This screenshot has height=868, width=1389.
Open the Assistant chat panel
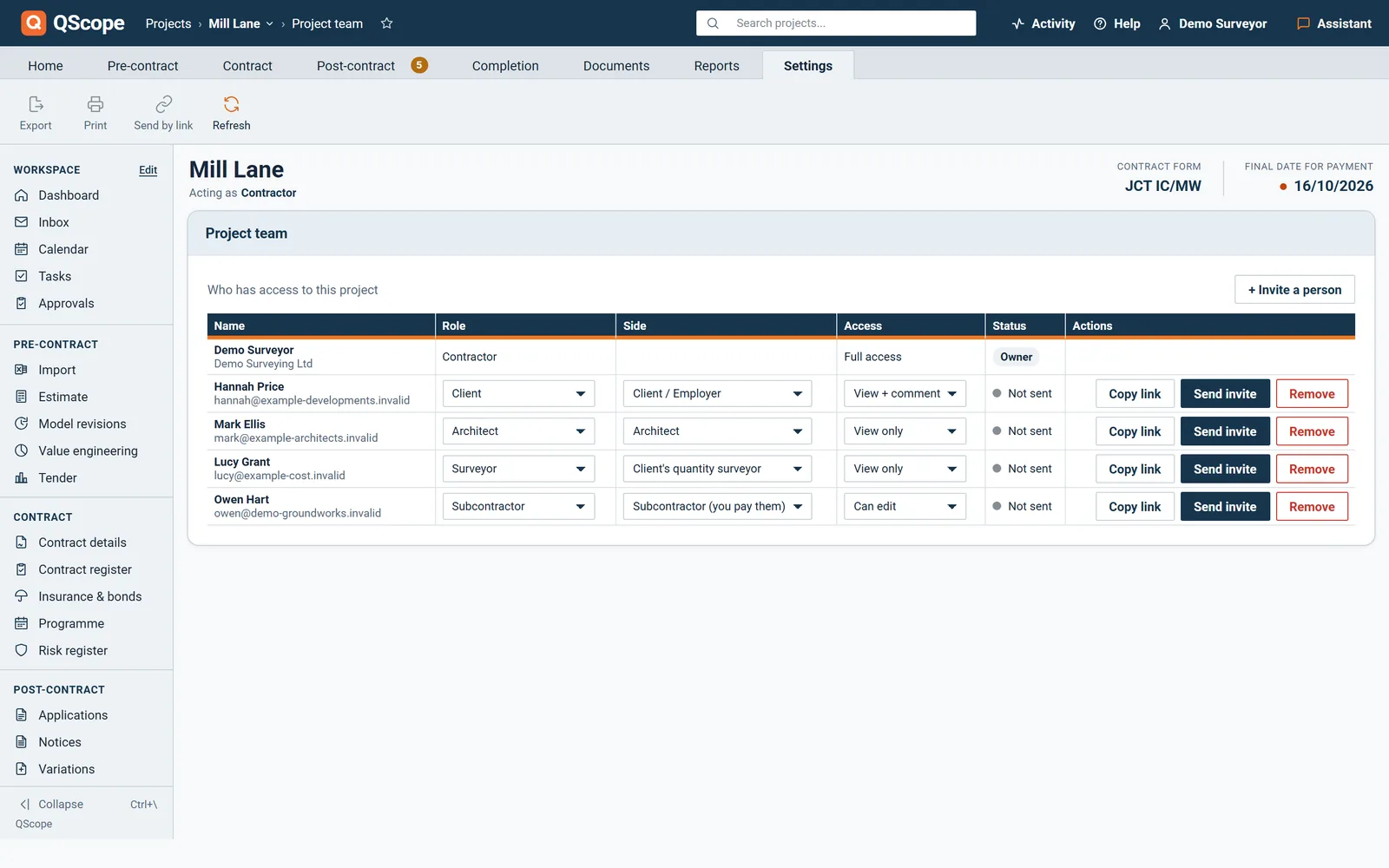(x=1333, y=23)
